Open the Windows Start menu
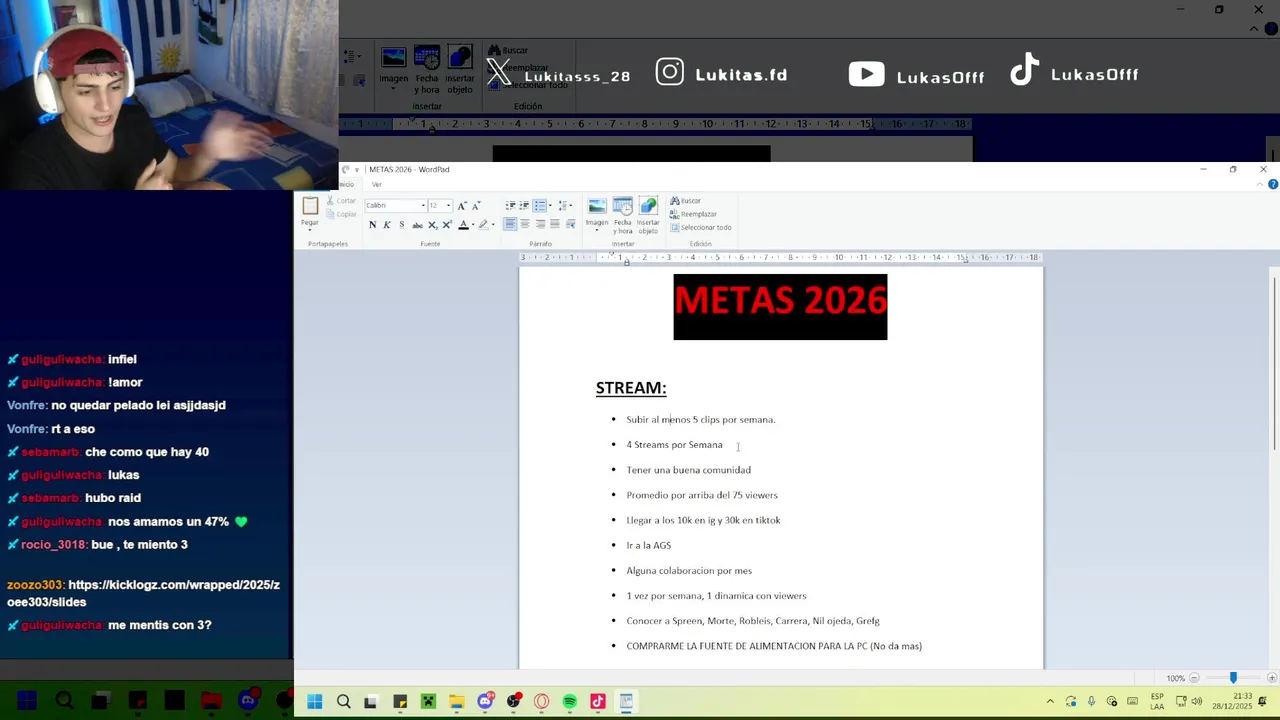Screen dimensions: 1280x720 pos(315,702)
